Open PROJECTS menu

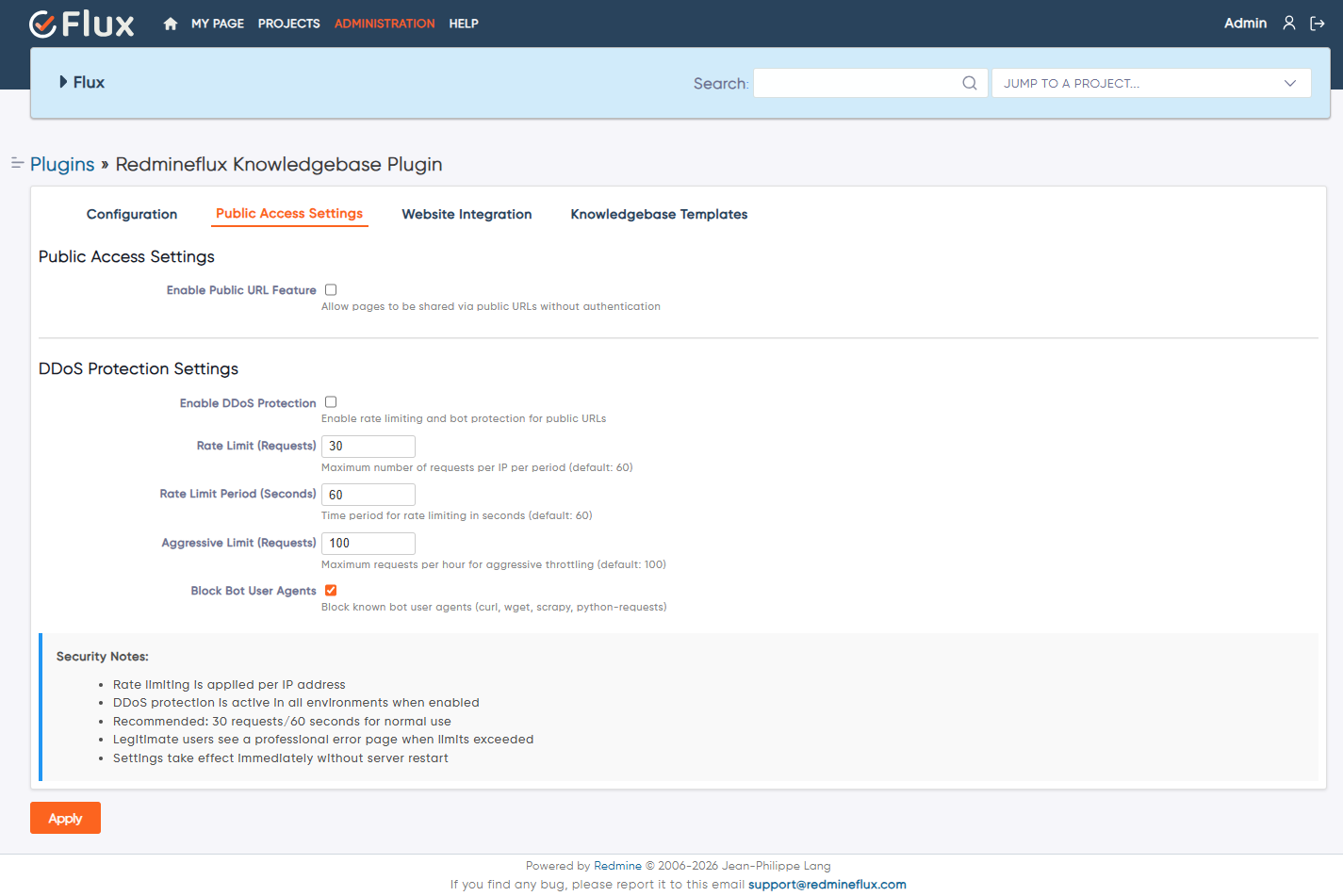coord(289,24)
